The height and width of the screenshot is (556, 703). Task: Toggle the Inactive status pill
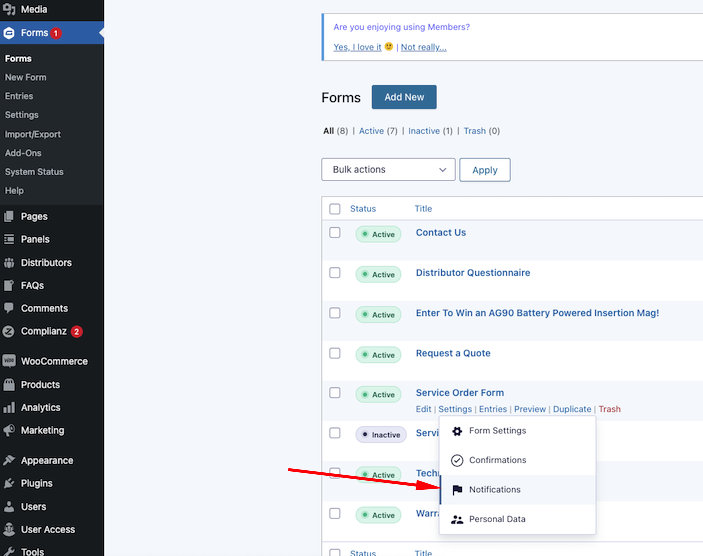[x=381, y=434]
